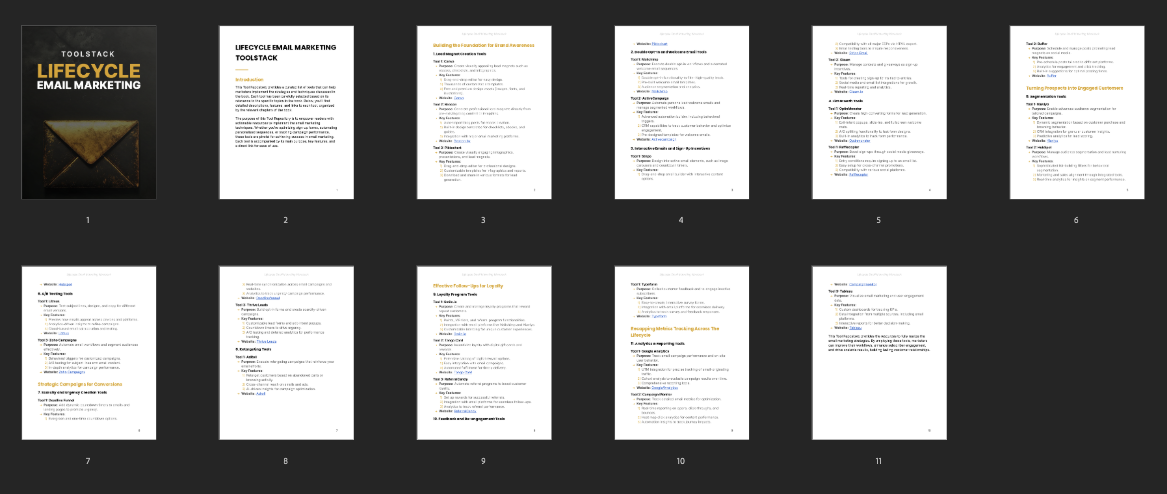Viewport: 1167px width, 494px height.
Task: Open the final page 11 thumbnail
Action: pos(878,352)
